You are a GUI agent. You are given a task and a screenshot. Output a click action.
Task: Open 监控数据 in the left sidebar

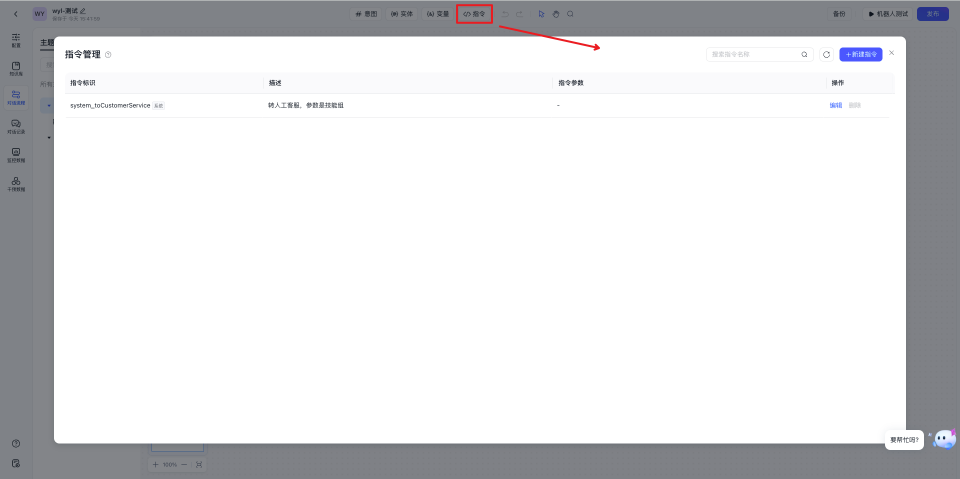(x=16, y=155)
